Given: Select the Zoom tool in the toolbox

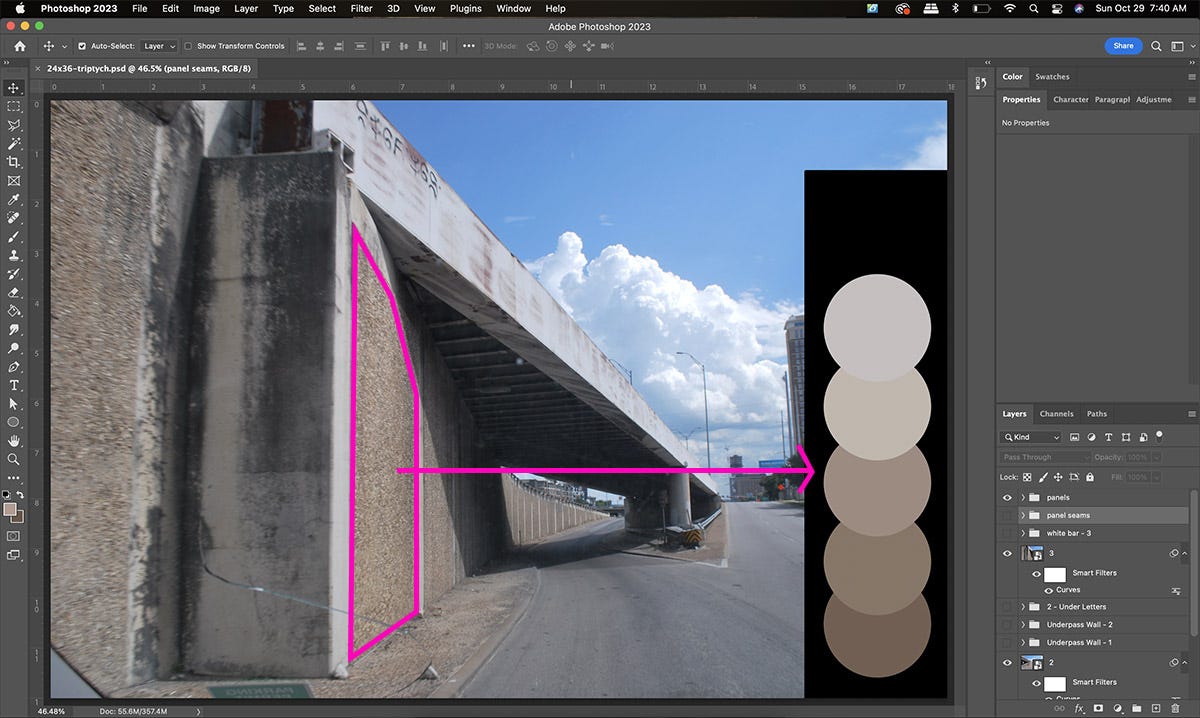Looking at the screenshot, I should coord(14,459).
